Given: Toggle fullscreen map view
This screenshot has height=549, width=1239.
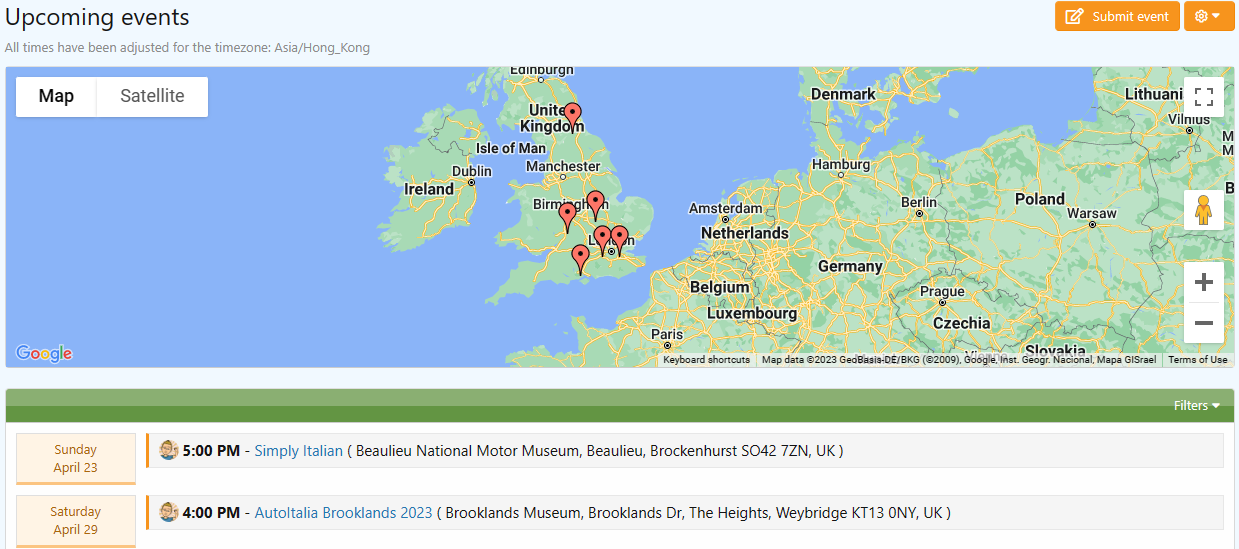Looking at the screenshot, I should [x=1204, y=97].
